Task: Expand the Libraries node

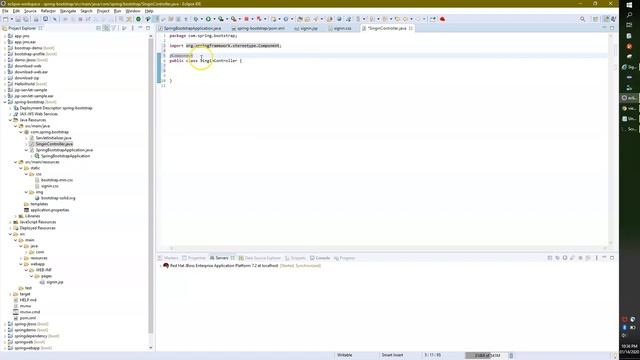Action: 16,216
